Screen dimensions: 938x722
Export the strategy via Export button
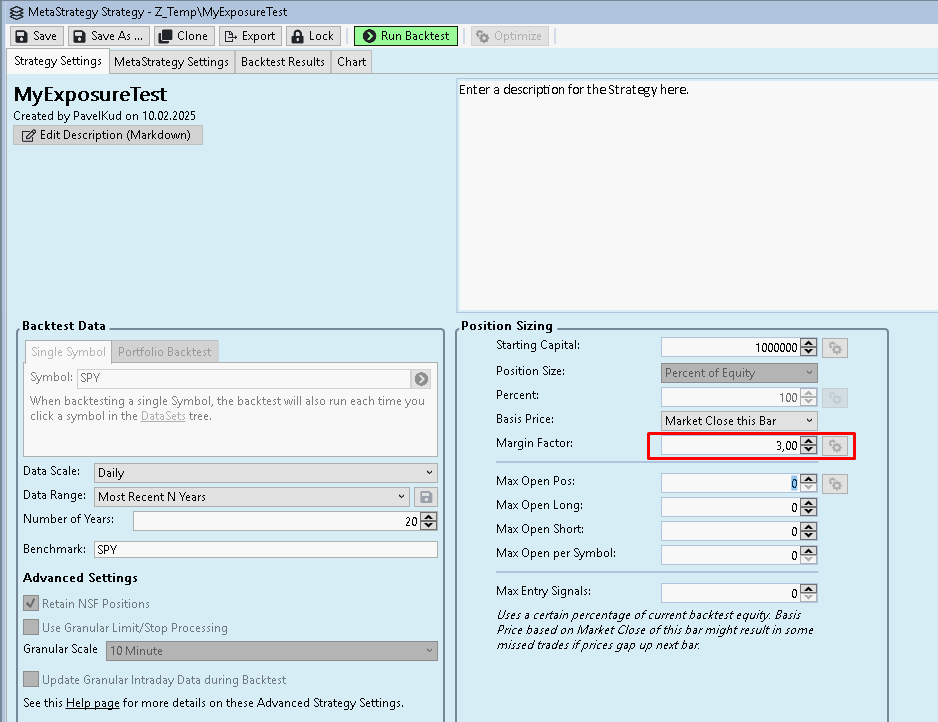coord(249,36)
